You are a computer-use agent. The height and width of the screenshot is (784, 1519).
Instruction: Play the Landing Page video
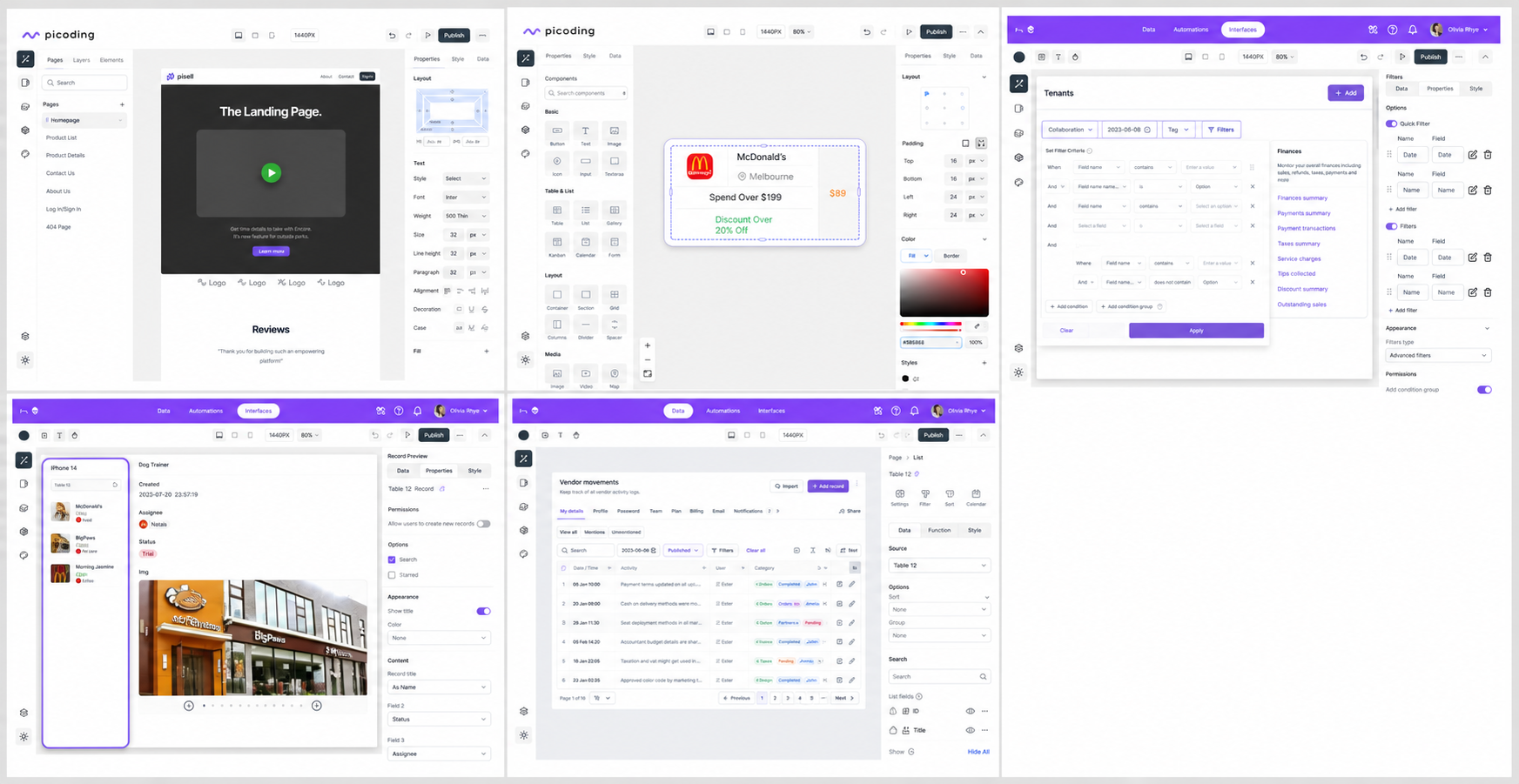click(272, 172)
